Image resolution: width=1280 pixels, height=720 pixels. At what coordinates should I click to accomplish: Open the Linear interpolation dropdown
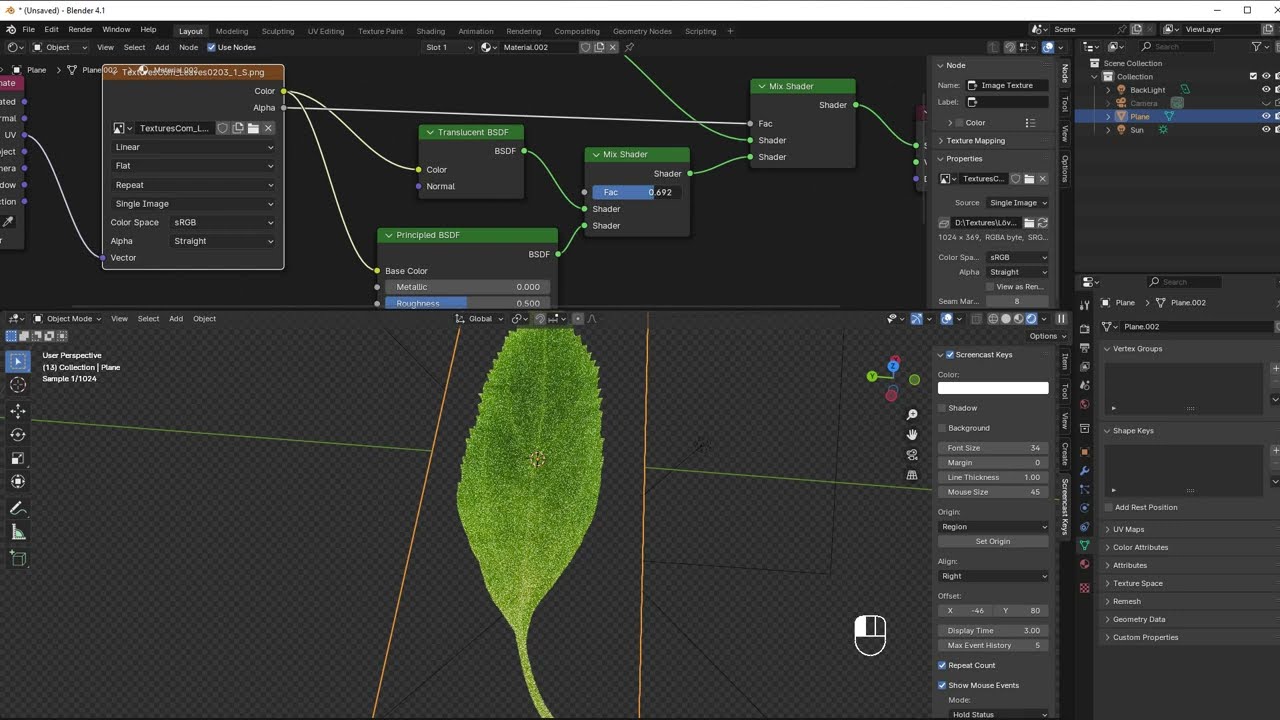pyautogui.click(x=193, y=147)
